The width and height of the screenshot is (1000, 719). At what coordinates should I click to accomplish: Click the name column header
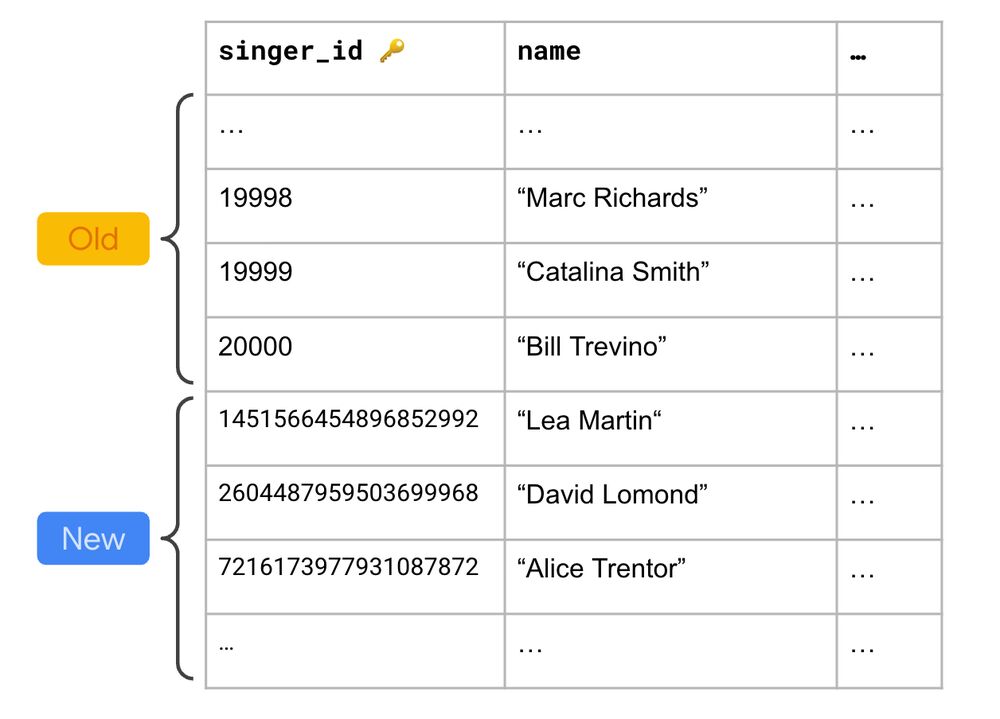[x=670, y=58]
